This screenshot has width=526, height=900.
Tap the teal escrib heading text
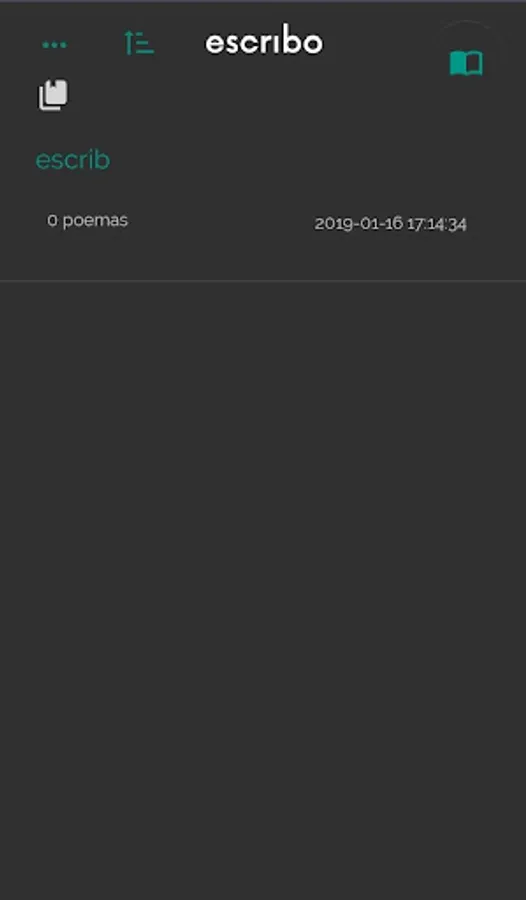pyautogui.click(x=72, y=160)
